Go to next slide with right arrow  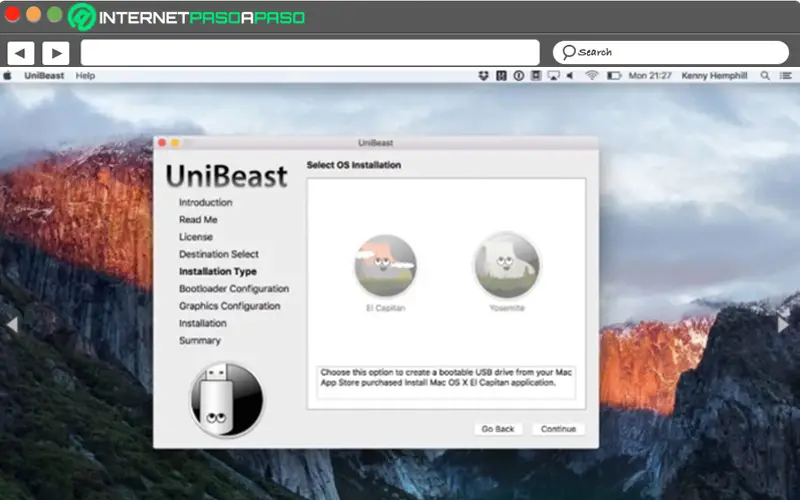pos(783,324)
